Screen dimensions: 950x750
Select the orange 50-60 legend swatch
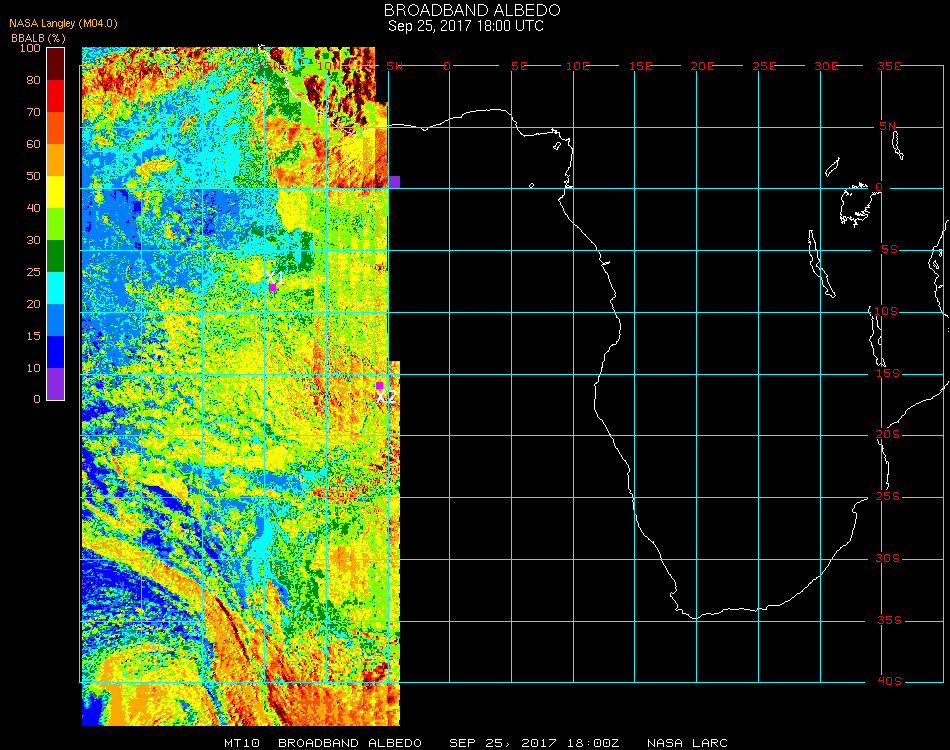tap(56, 160)
